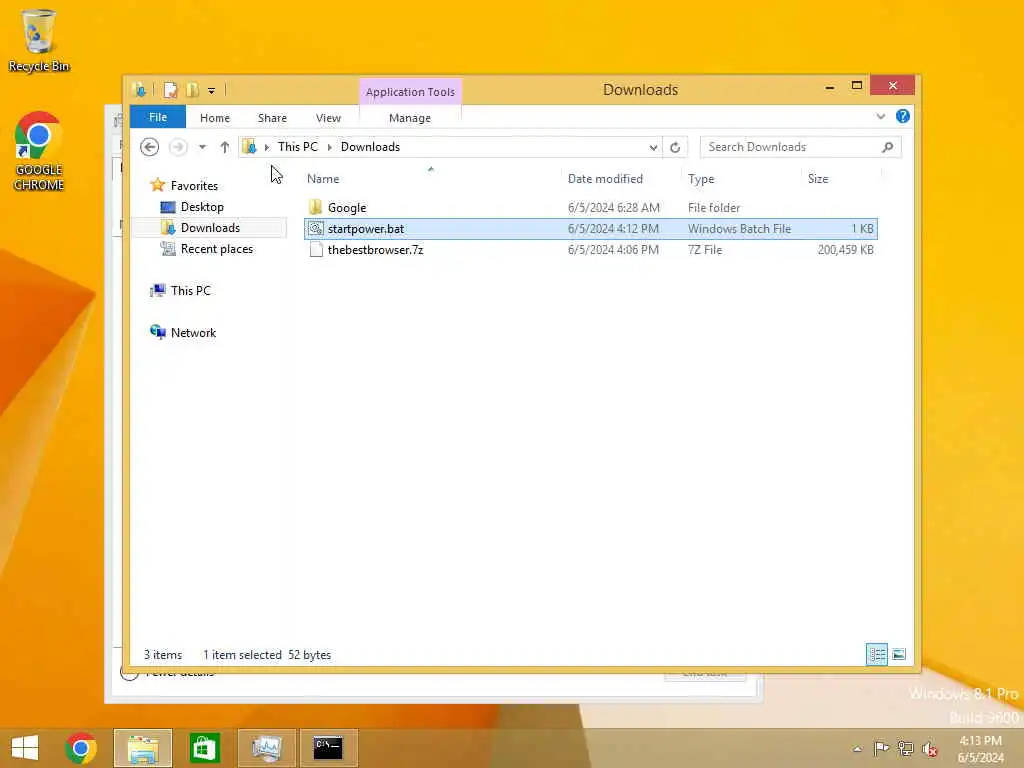Open Command Prompt taskbar icon
Screen dimensions: 1024x768
[x=328, y=748]
